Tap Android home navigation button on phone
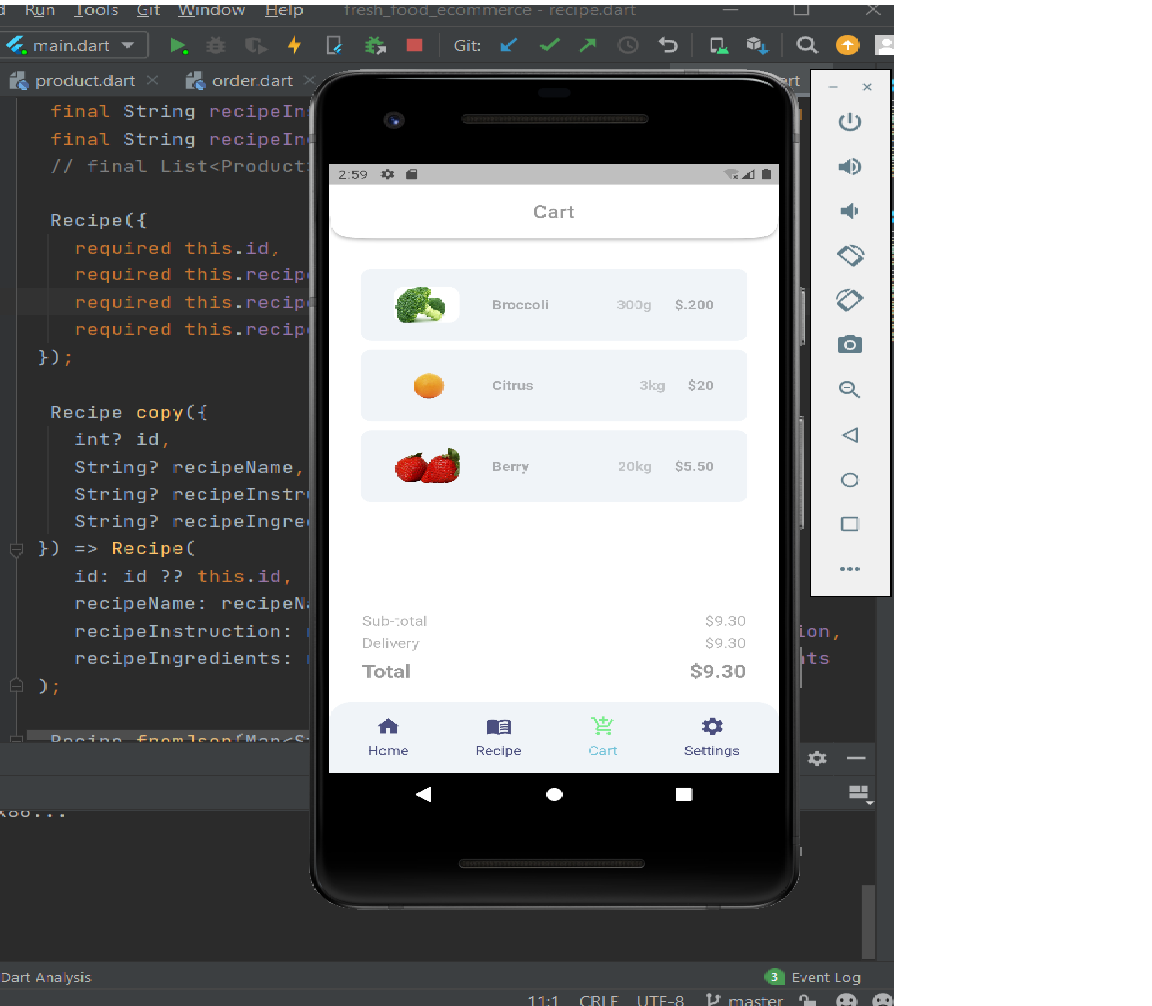The width and height of the screenshot is (1152, 1006). (555, 794)
